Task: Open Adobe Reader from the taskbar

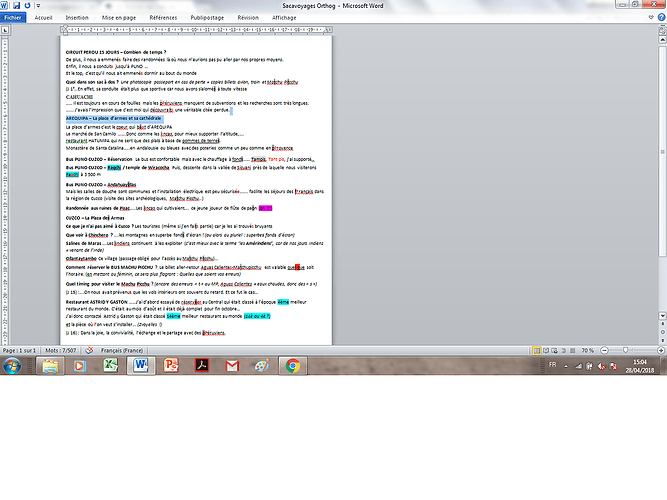Action: [x=202, y=365]
